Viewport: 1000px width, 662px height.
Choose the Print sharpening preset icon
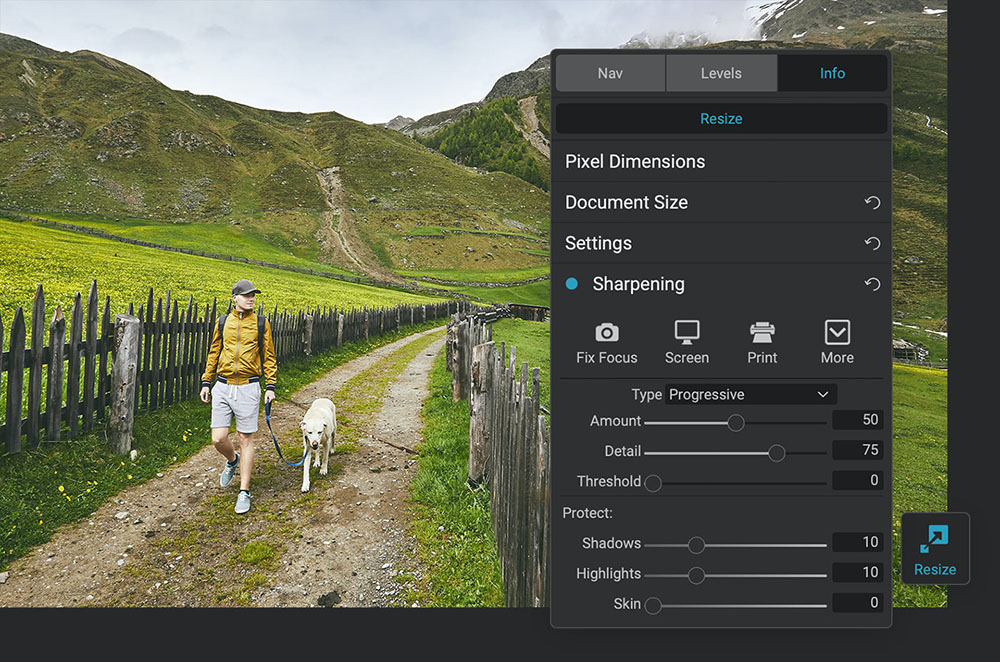pyautogui.click(x=762, y=333)
